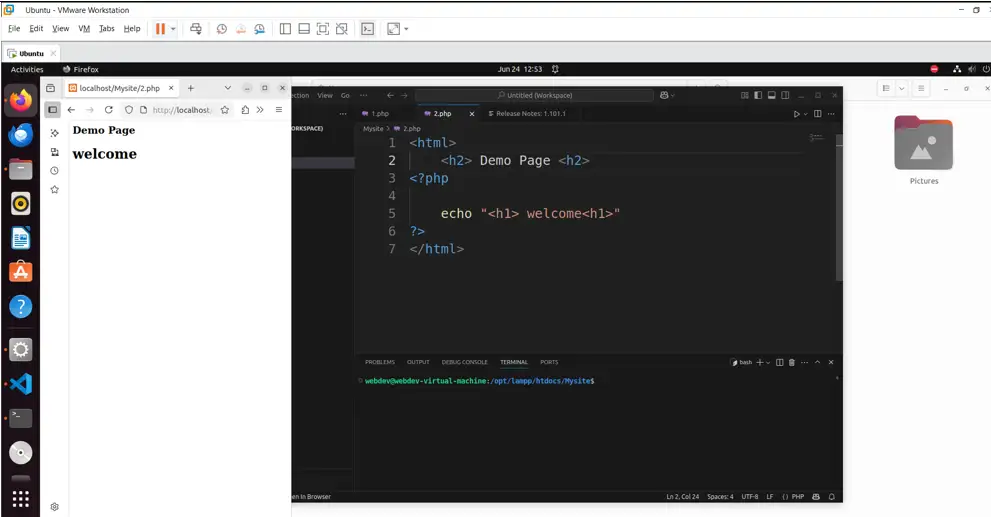Click the Activities button in the top bar
The image size is (991, 517).
[27, 69]
